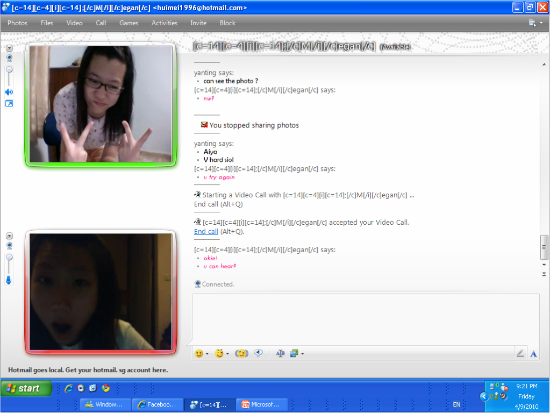Image resolution: width=550 pixels, height=413 pixels.
Task: Click the third quick launch icon
Action: tap(93, 388)
